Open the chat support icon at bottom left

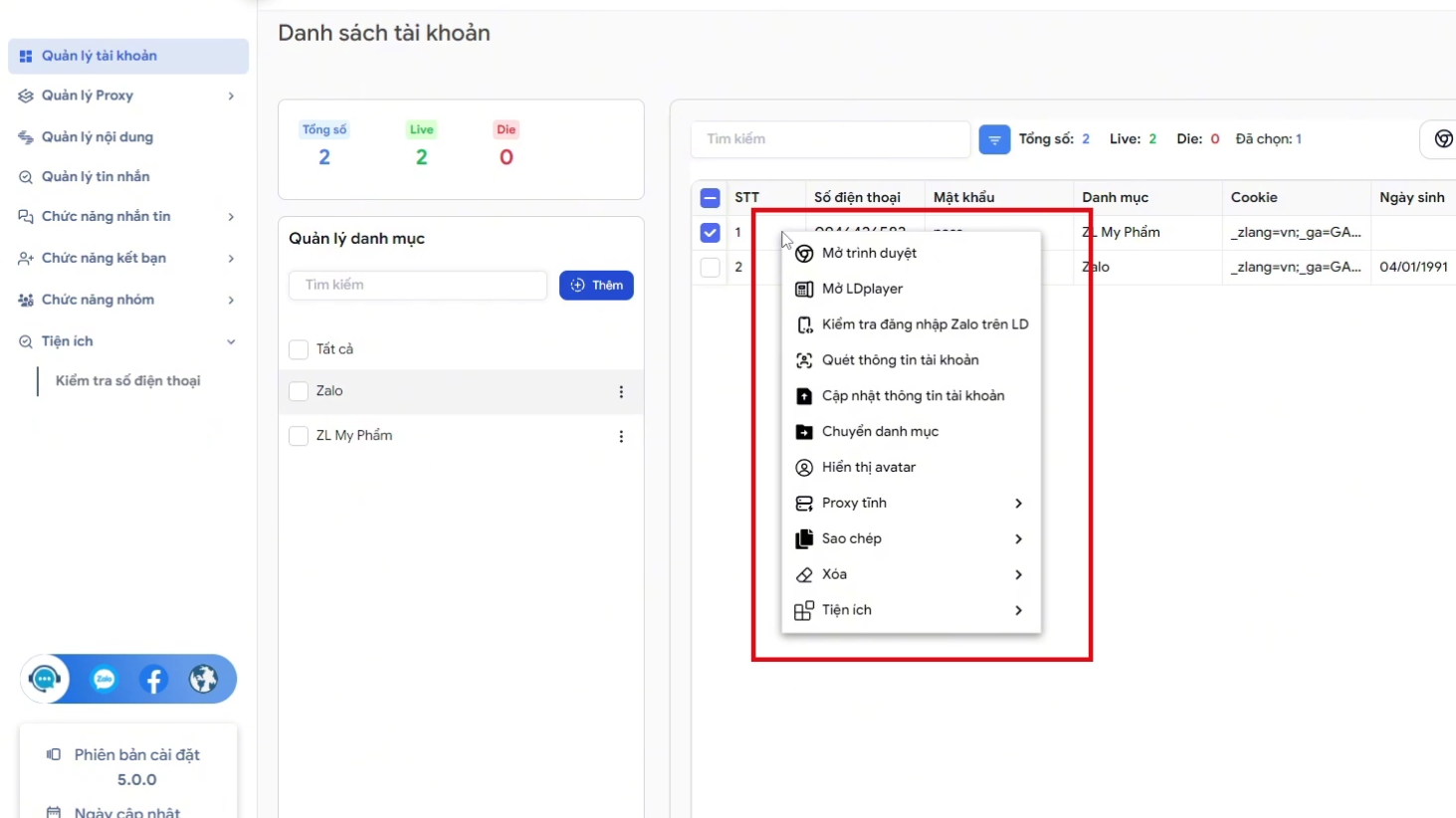coord(44,680)
